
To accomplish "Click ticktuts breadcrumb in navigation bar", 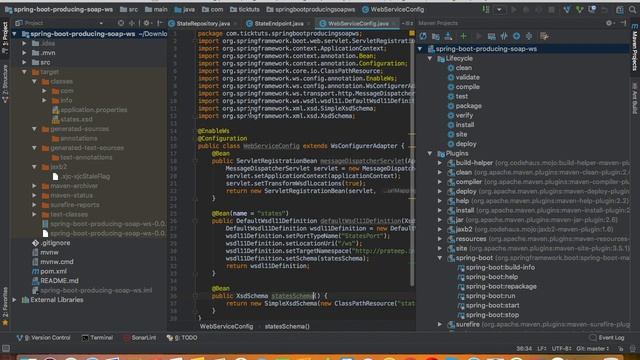I will tap(244, 9).
